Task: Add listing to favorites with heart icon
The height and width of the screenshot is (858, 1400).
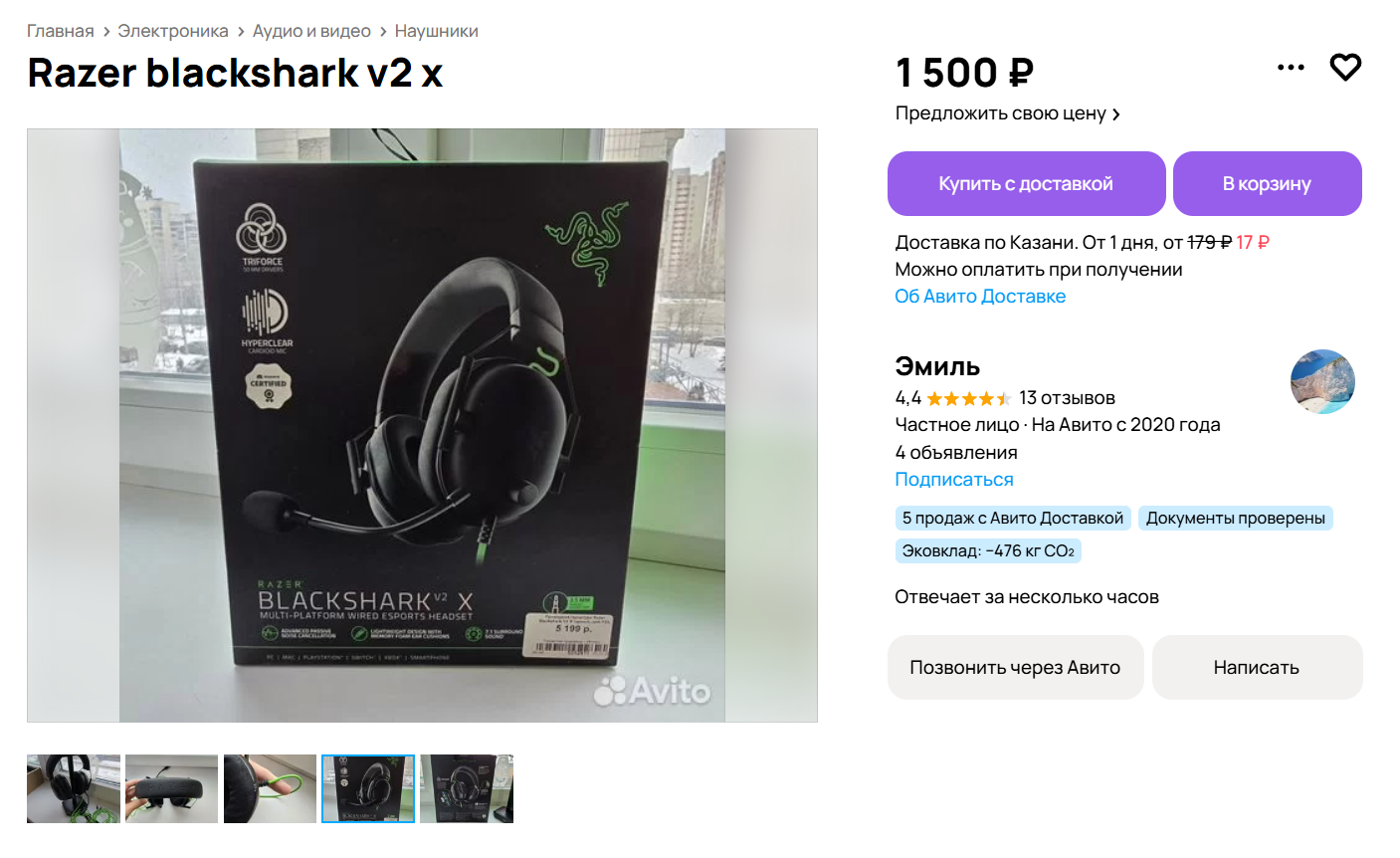Action: [1345, 68]
